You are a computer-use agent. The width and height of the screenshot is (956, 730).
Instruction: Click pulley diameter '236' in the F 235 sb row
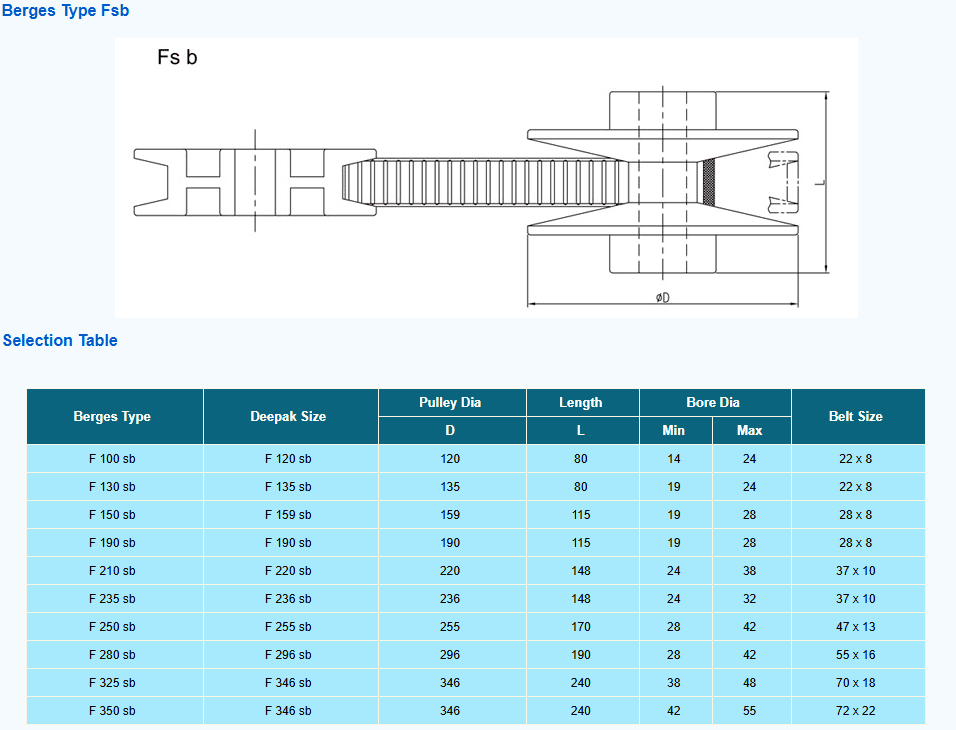coord(450,599)
